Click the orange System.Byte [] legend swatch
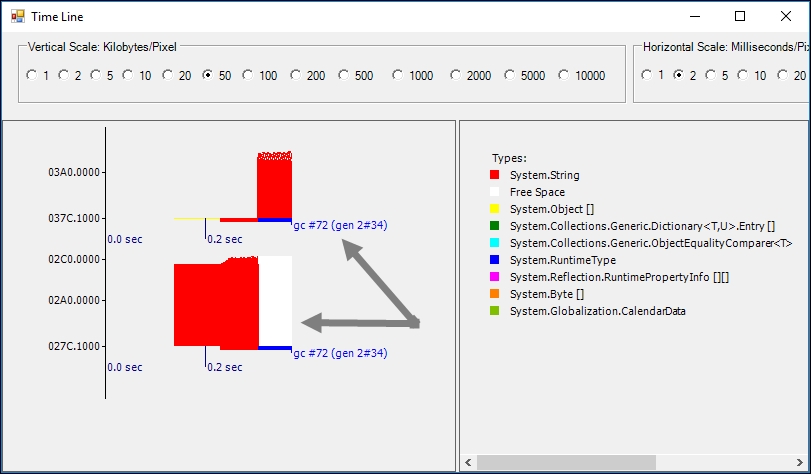Viewport: 811px width, 474px height. click(x=494, y=294)
